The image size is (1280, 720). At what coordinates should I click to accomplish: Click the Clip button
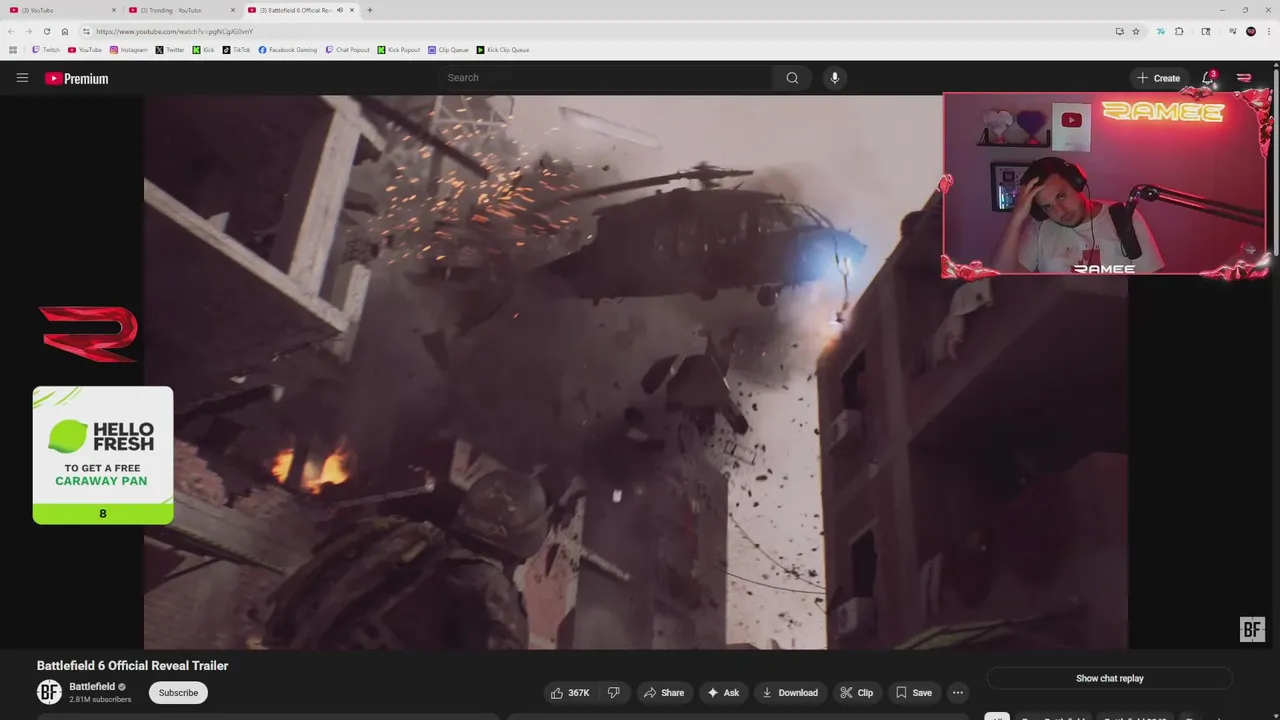click(x=856, y=693)
